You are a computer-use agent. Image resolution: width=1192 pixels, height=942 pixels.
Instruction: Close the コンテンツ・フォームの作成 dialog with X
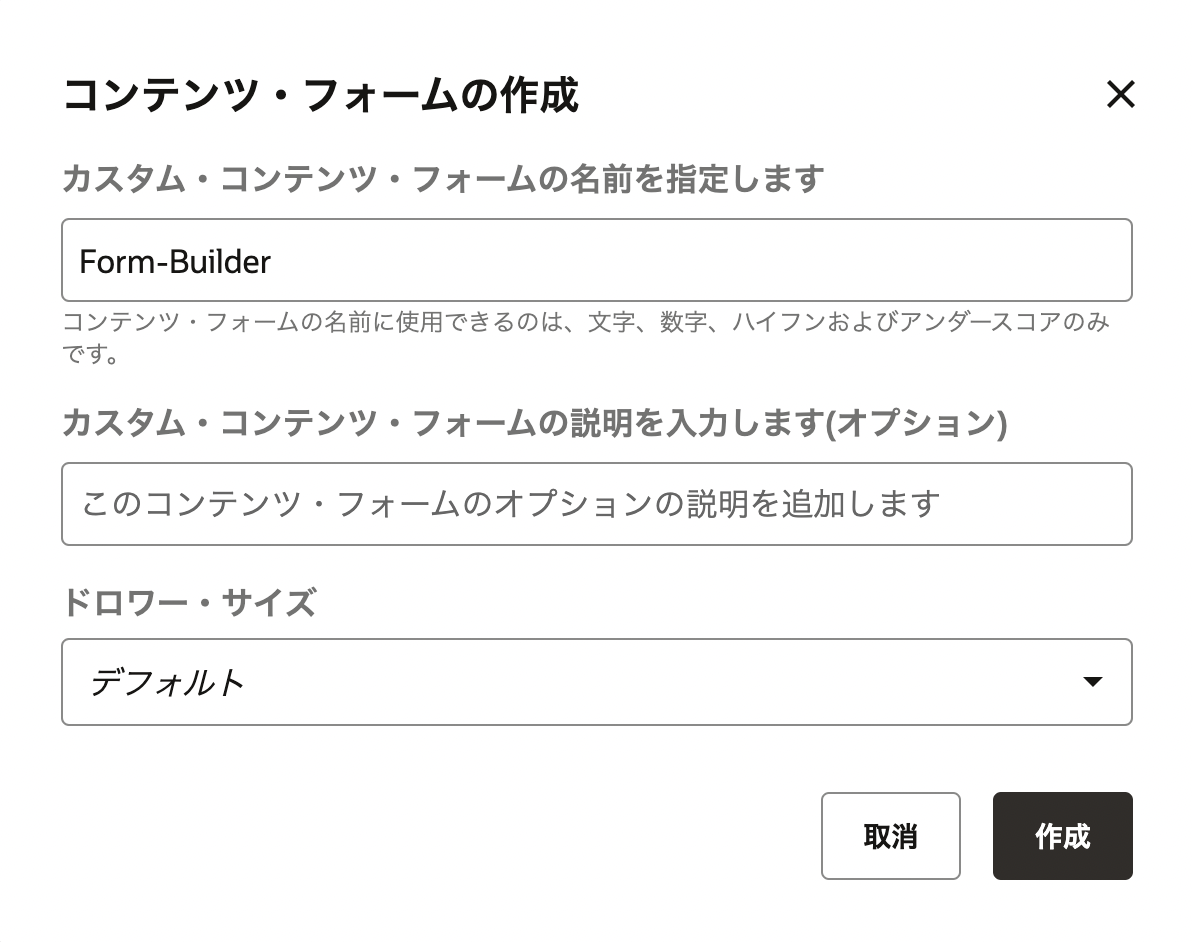tap(1120, 95)
